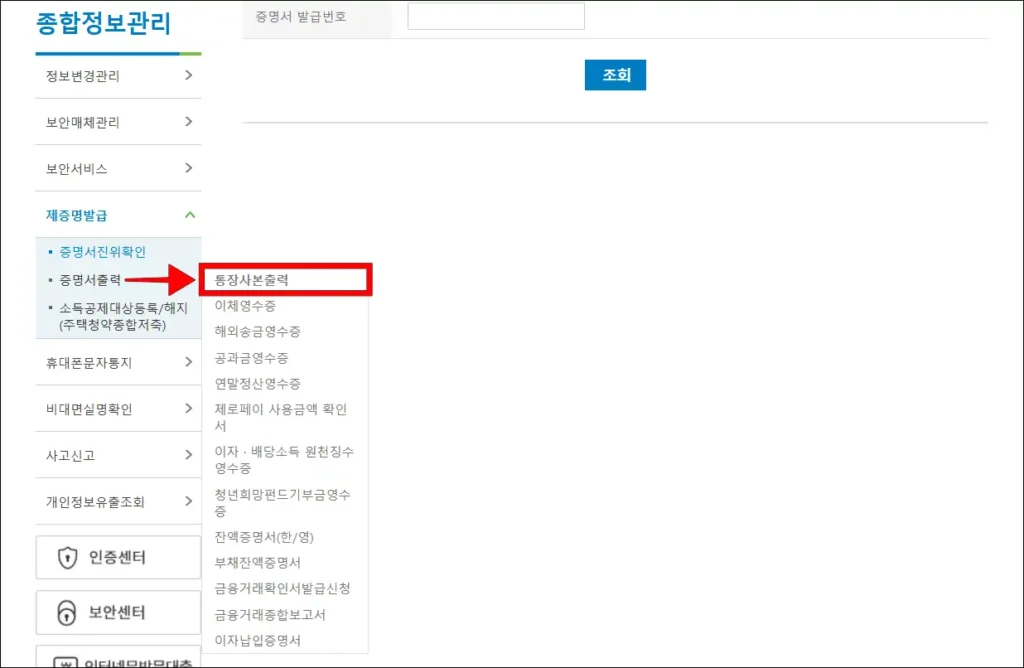The image size is (1024, 668).
Task: Expand the 휴대폰문자통지 chevron arrow
Action: pyautogui.click(x=189, y=362)
